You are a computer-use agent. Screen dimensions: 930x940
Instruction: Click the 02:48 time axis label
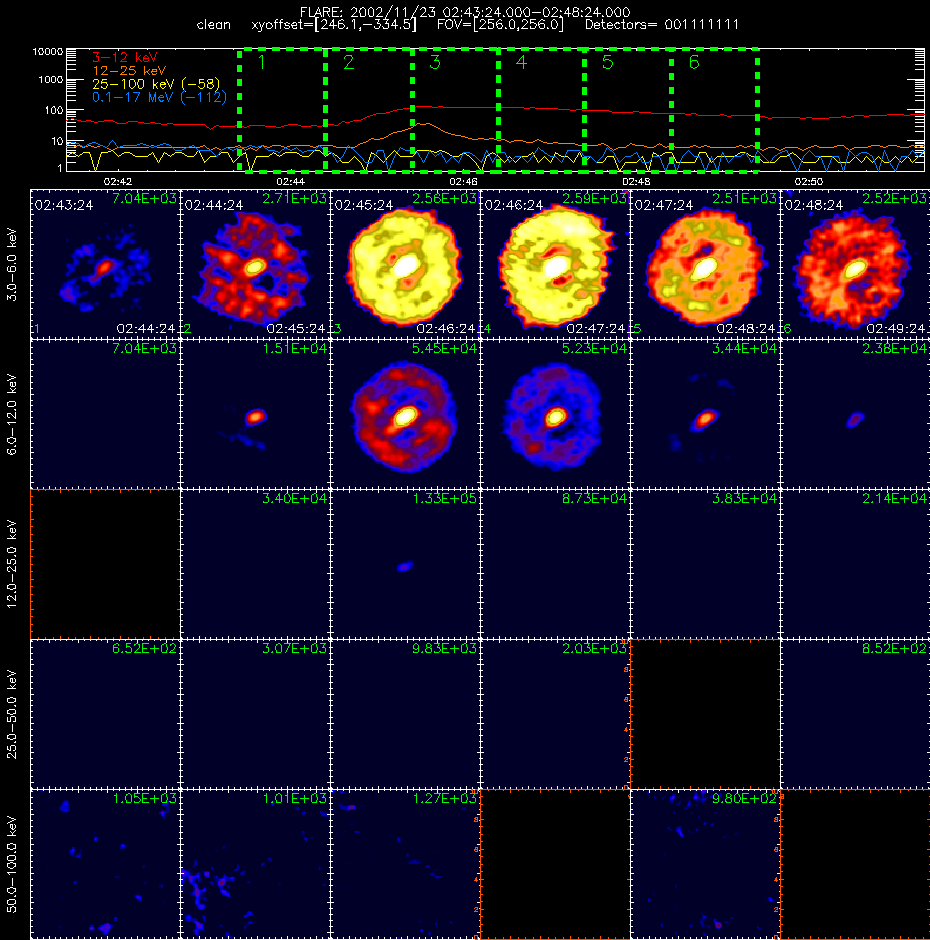(636, 181)
